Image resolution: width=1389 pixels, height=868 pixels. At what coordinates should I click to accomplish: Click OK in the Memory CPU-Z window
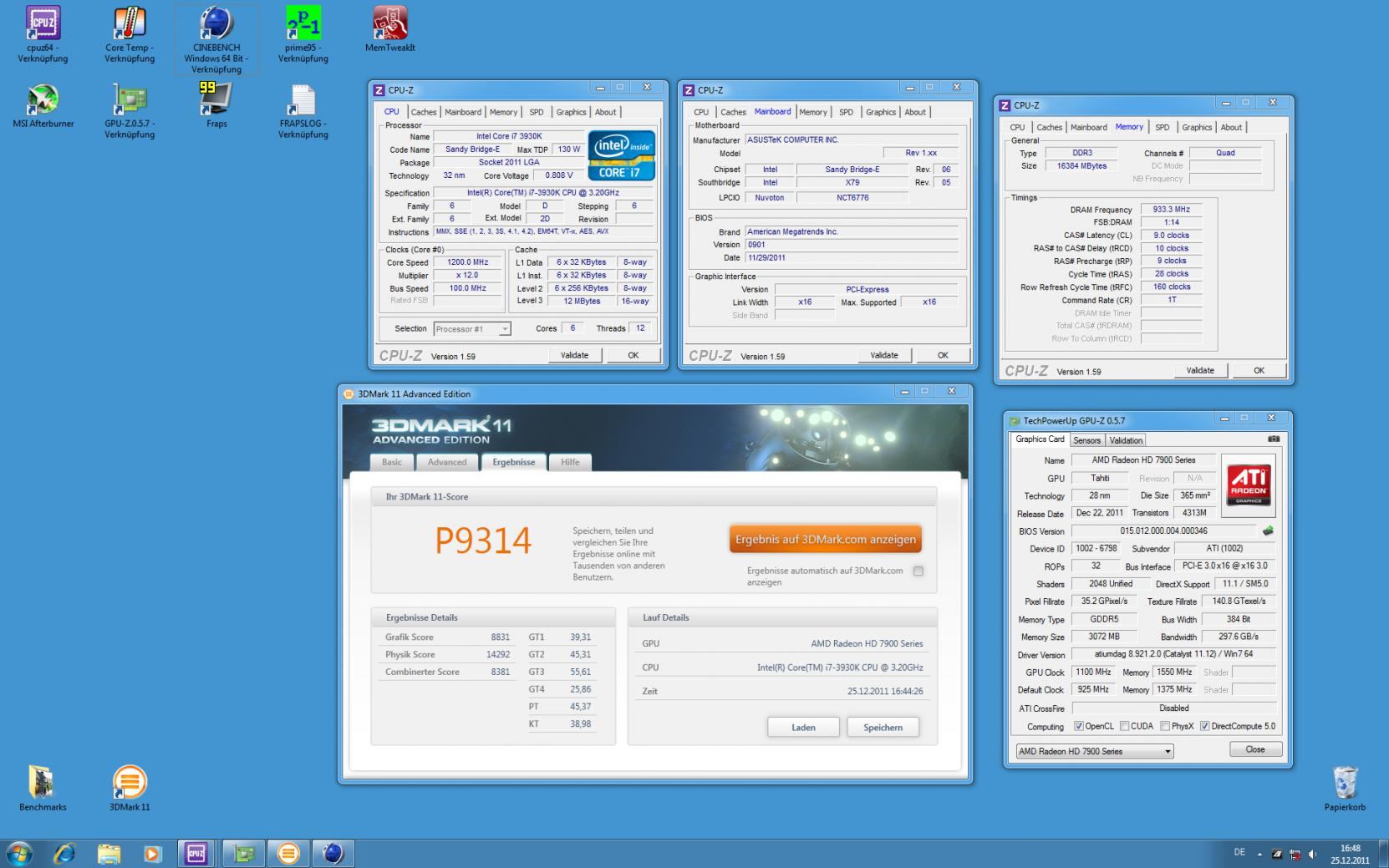[x=1259, y=370]
